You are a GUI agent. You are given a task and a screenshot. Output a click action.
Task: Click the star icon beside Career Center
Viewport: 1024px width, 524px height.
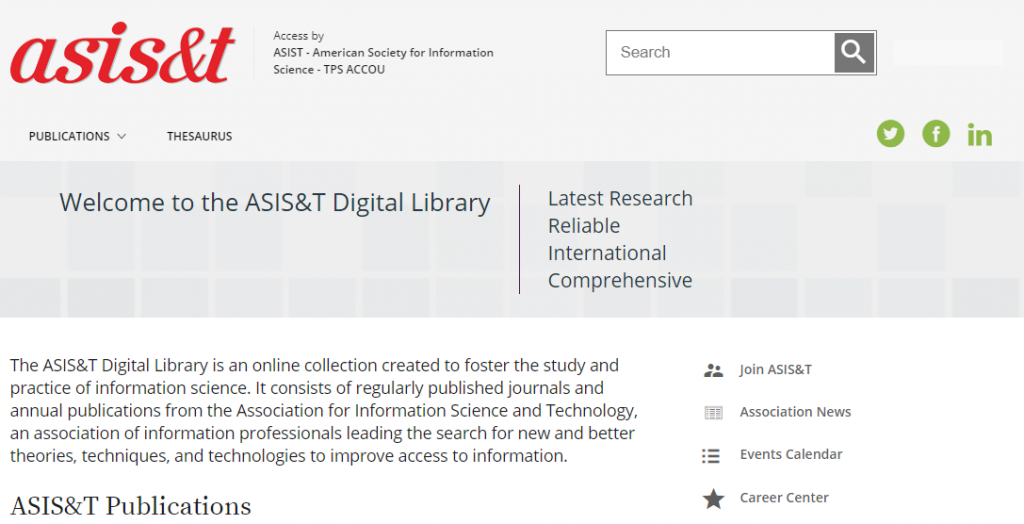713,499
